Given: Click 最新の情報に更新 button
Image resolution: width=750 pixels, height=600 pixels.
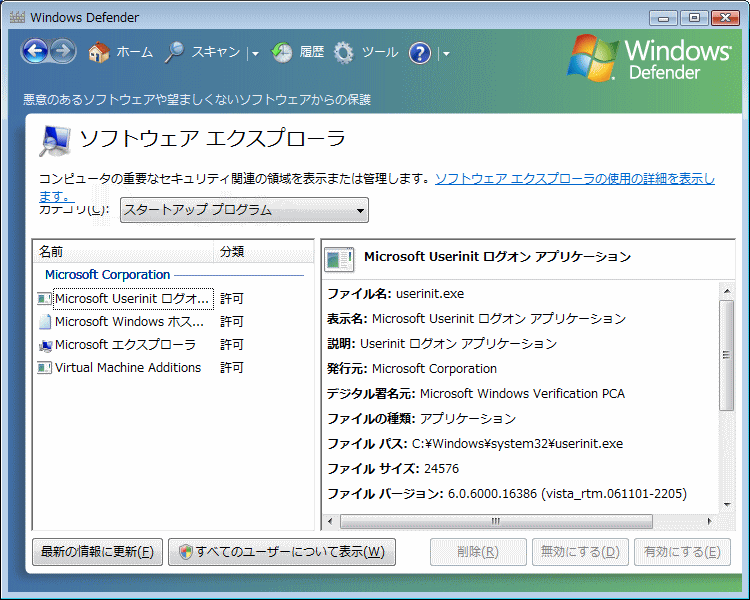Looking at the screenshot, I should (x=97, y=552).
